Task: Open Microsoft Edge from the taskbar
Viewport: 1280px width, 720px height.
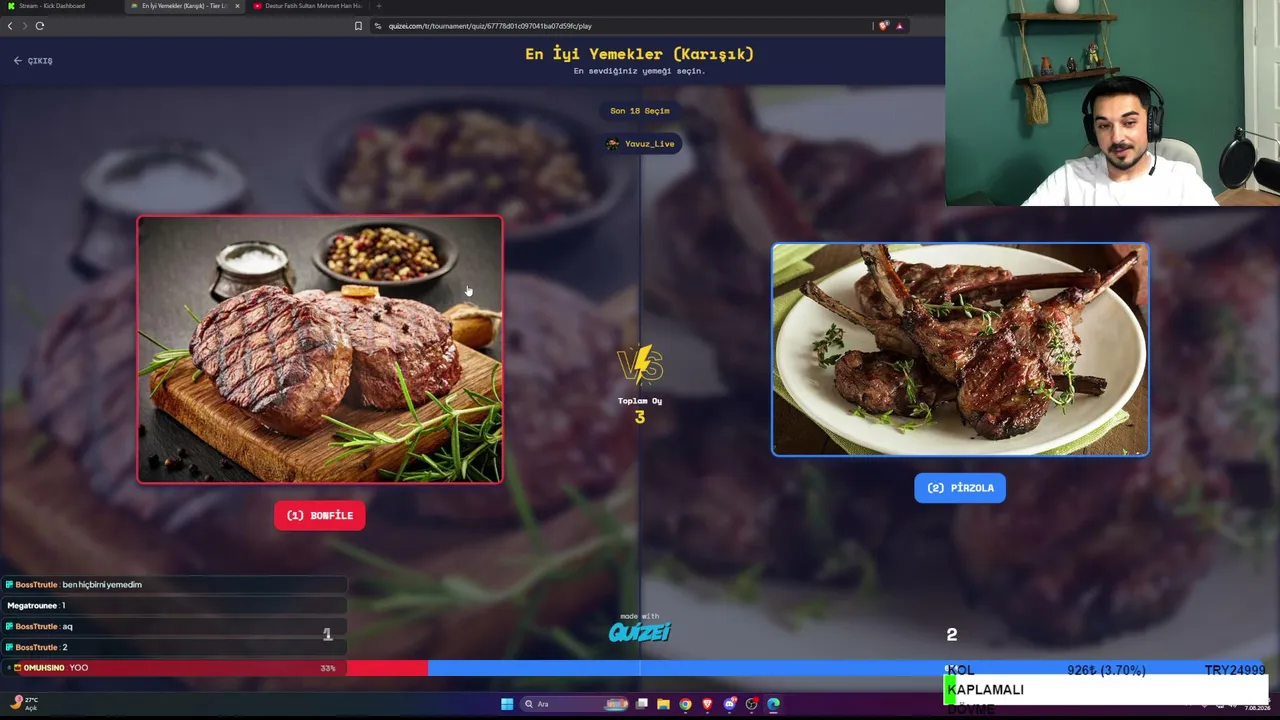Action: pyautogui.click(x=773, y=704)
